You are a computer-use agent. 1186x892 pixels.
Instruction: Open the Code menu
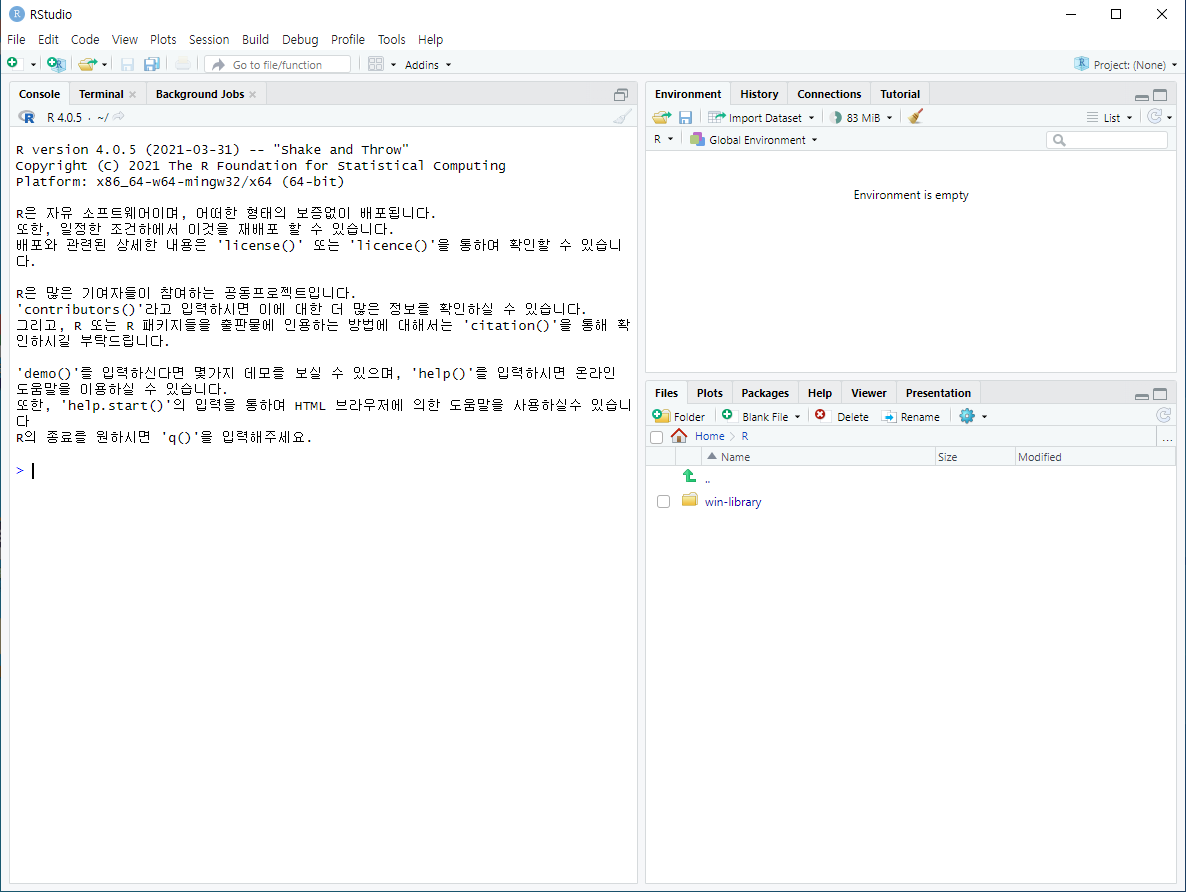85,39
